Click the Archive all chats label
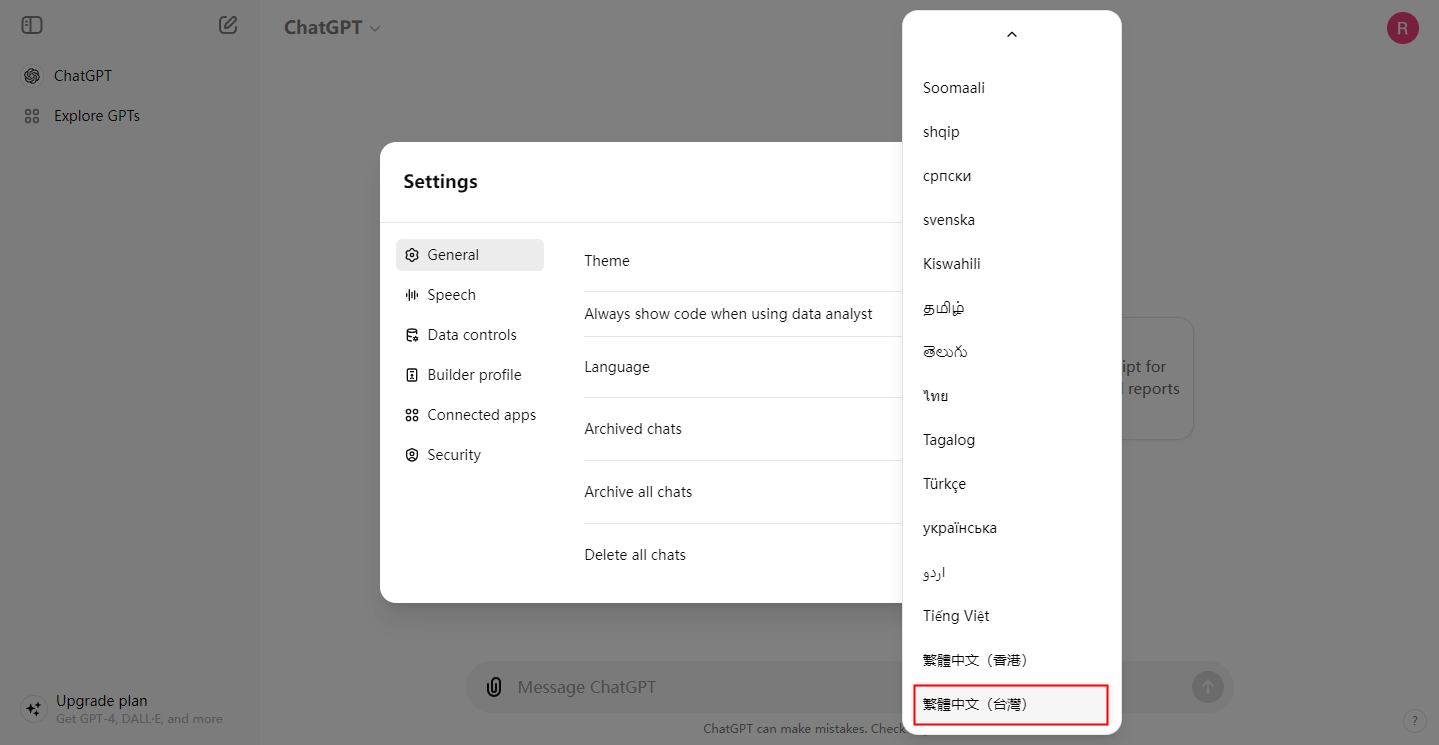 [x=638, y=492]
